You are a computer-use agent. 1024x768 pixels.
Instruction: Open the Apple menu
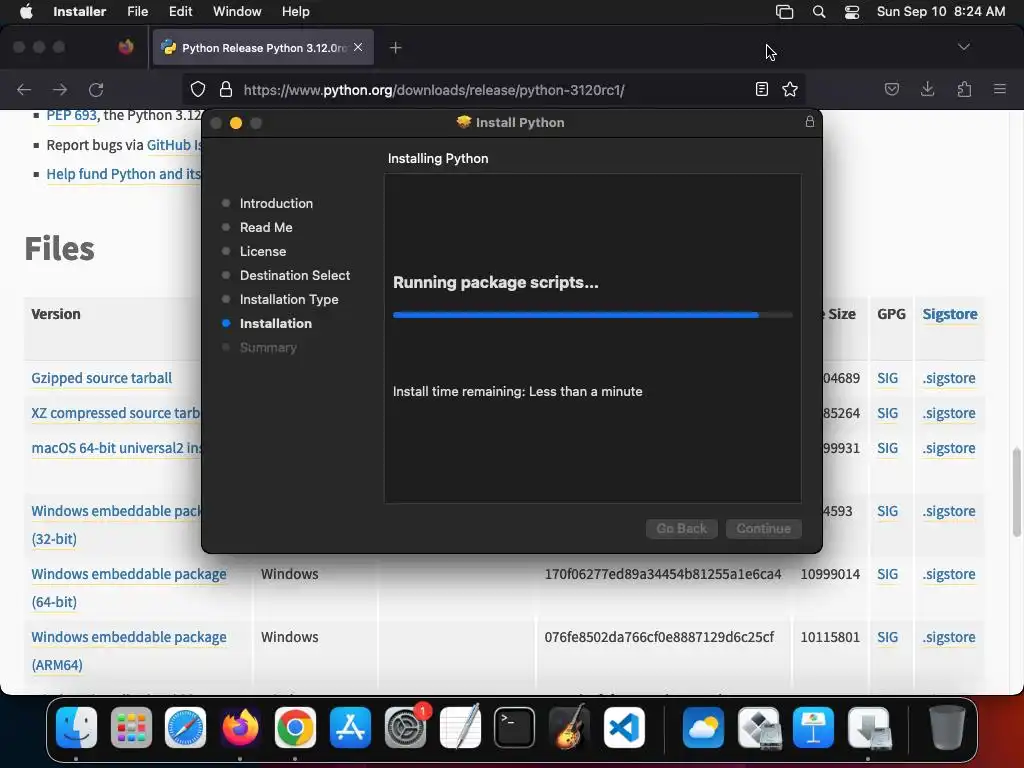(x=26, y=12)
